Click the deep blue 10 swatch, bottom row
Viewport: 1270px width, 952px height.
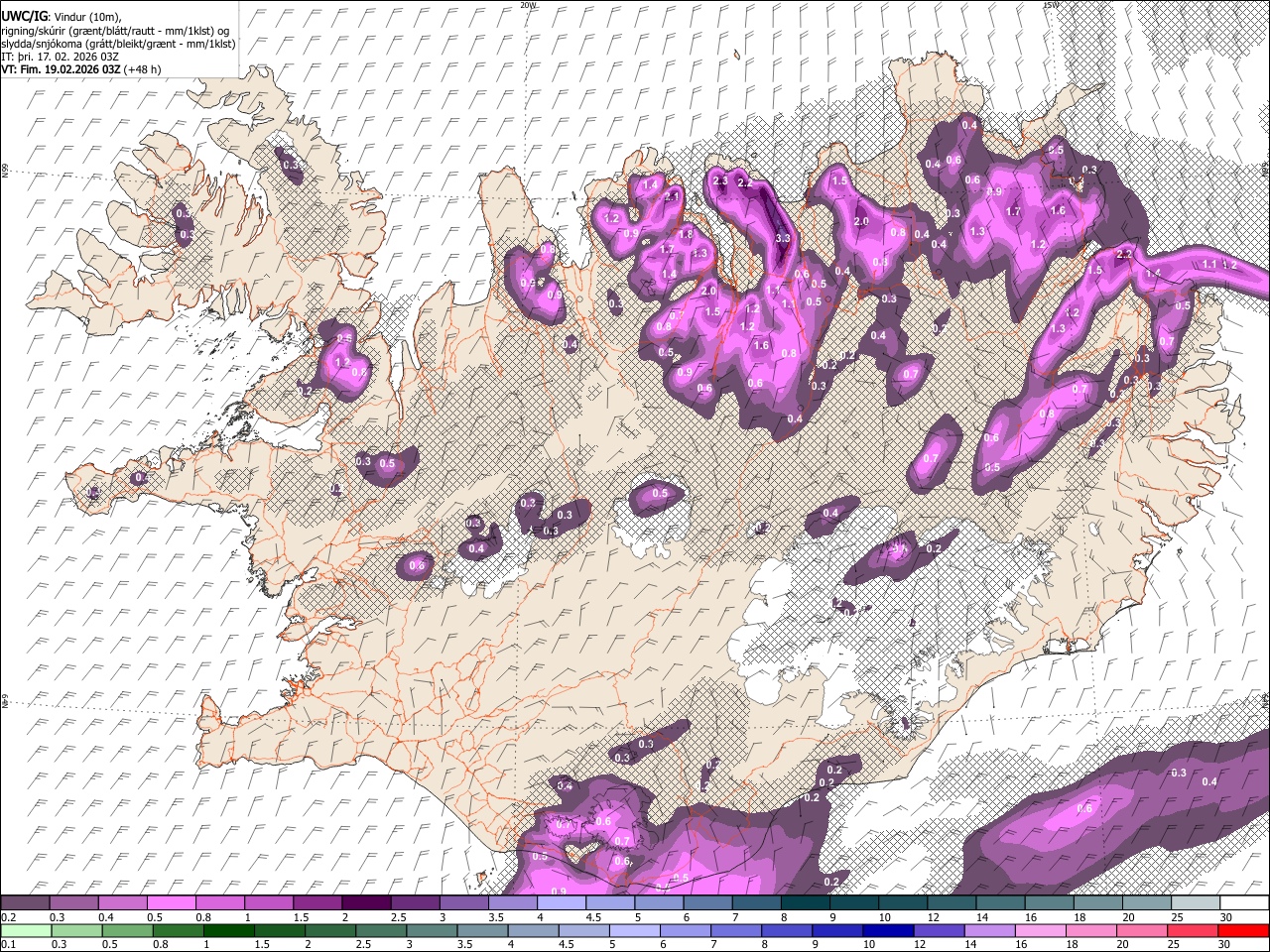pyautogui.click(x=888, y=930)
